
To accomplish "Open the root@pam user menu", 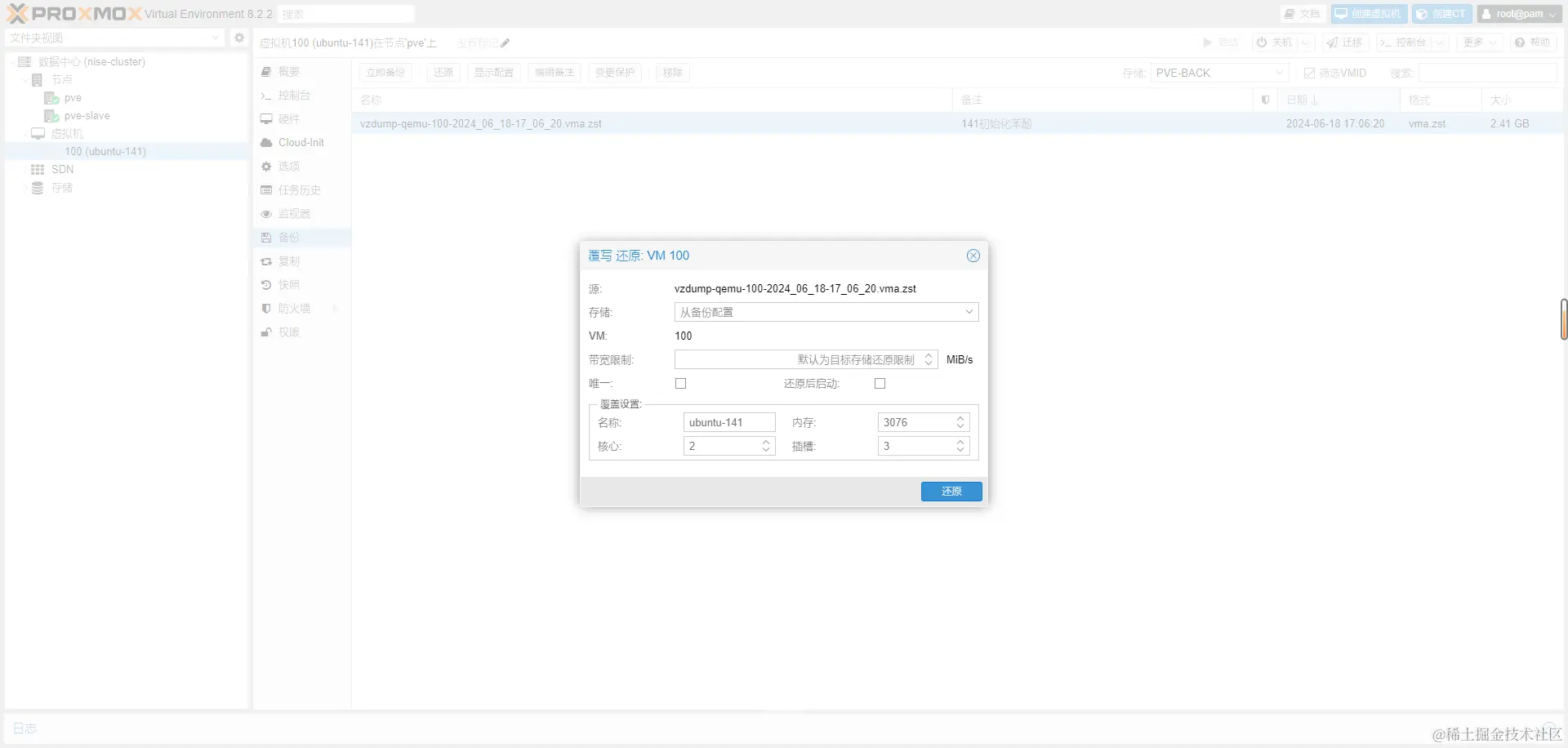I will coord(1519,14).
